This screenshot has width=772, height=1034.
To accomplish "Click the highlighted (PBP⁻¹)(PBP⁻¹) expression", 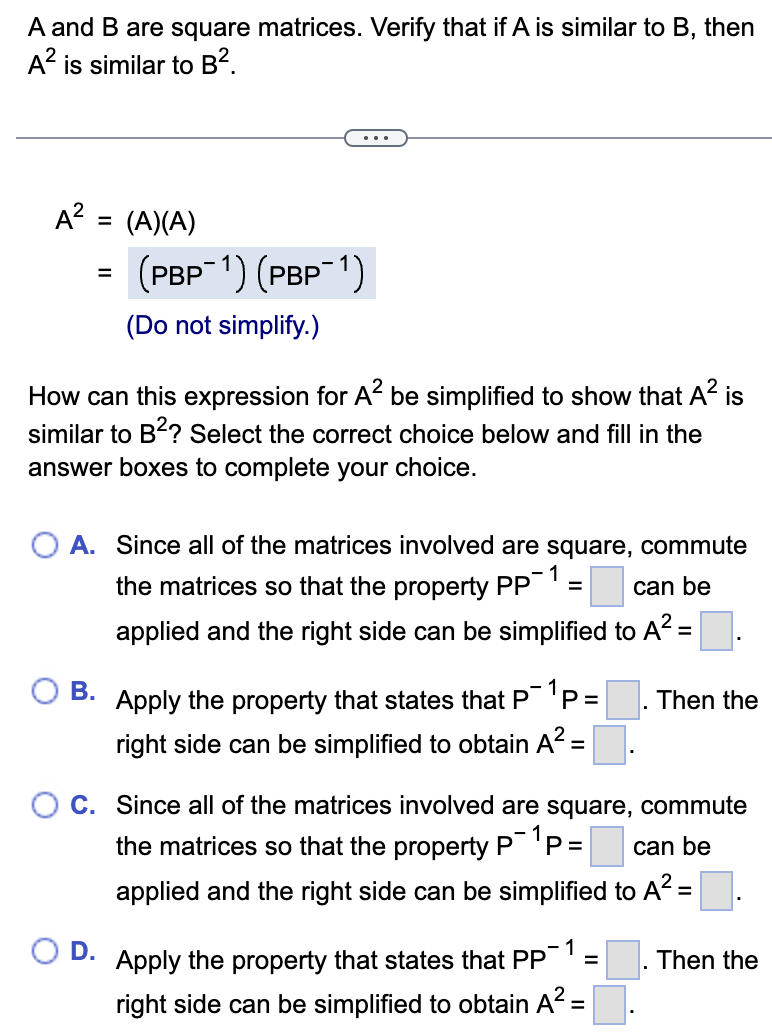I will tap(251, 272).
